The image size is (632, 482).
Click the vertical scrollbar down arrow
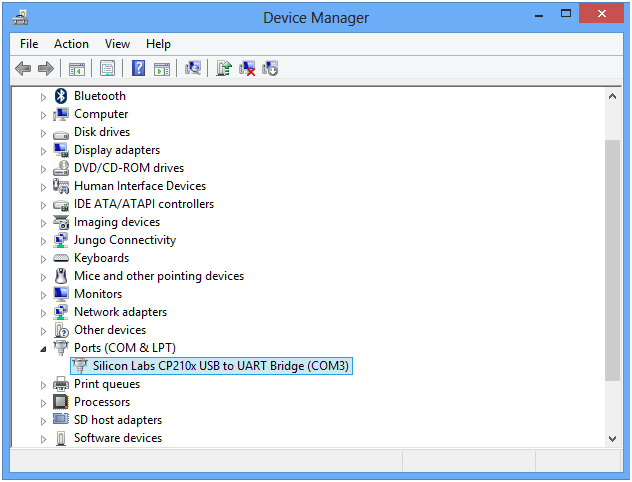(613, 438)
